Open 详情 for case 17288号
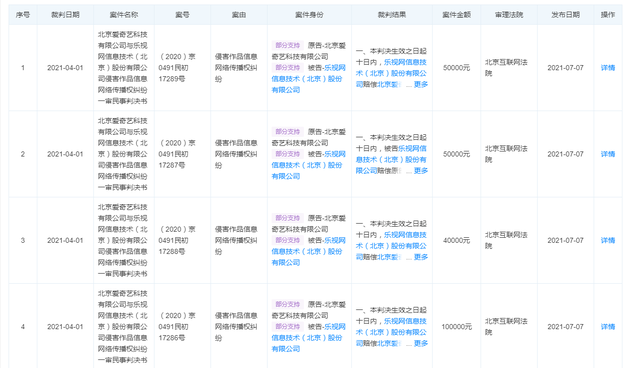The height and width of the screenshot is (368, 630). (x=608, y=241)
